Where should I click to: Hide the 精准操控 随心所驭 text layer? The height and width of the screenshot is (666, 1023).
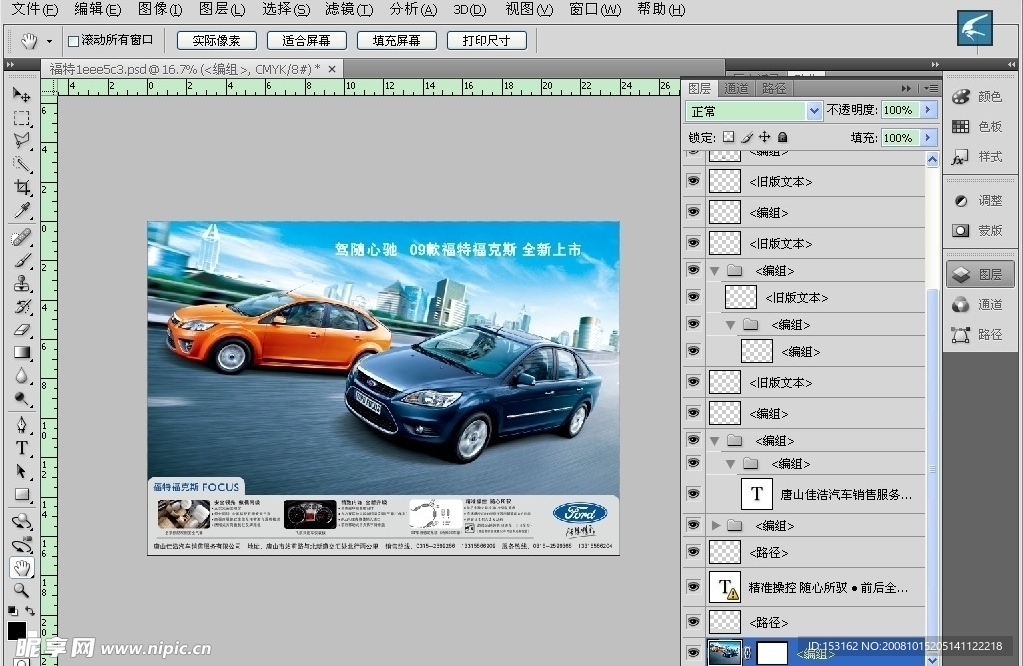click(694, 587)
